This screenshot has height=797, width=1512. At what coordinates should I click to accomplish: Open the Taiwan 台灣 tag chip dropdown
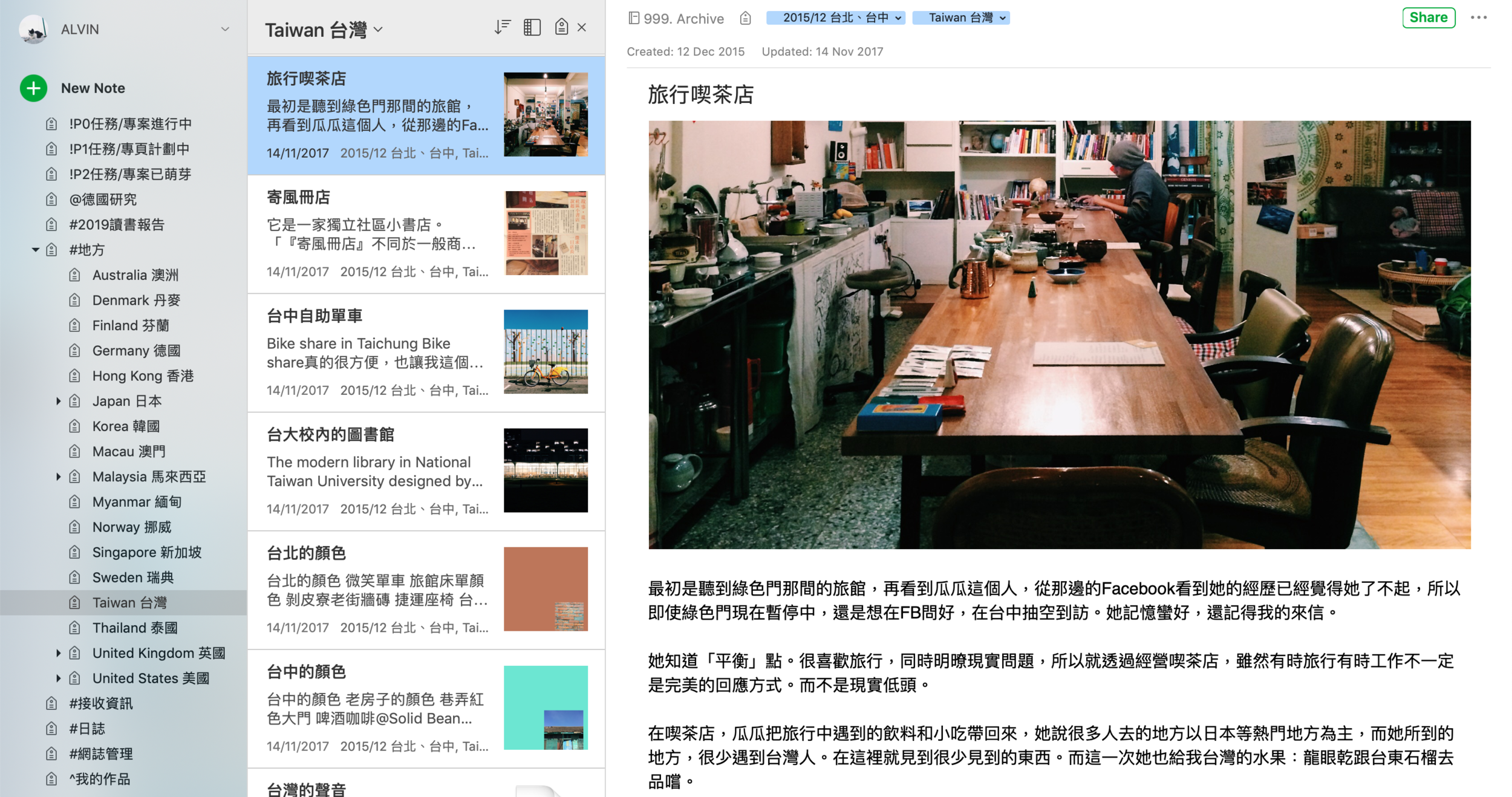pyautogui.click(x=1003, y=18)
